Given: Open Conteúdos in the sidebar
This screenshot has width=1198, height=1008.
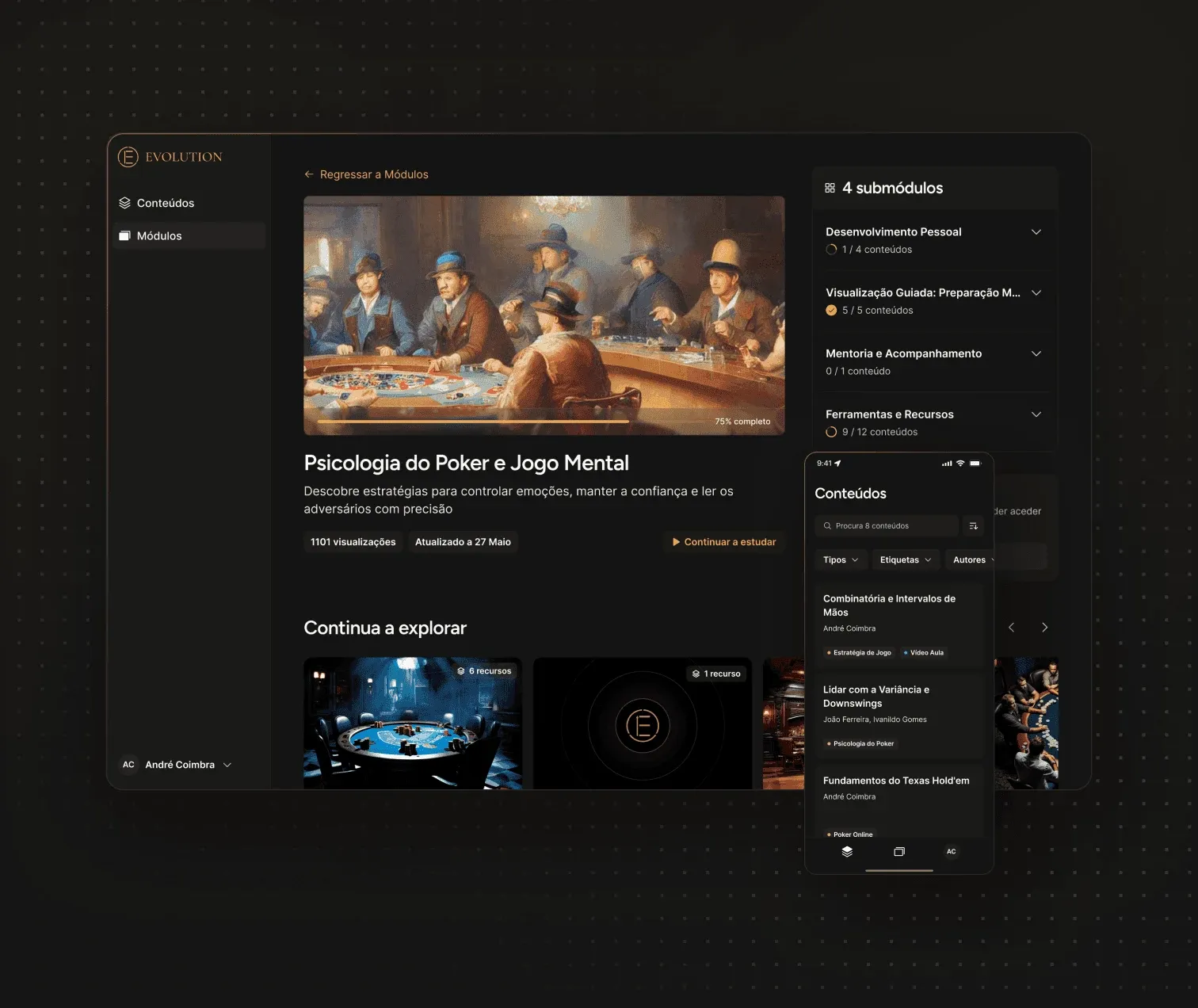Looking at the screenshot, I should 189,203.
